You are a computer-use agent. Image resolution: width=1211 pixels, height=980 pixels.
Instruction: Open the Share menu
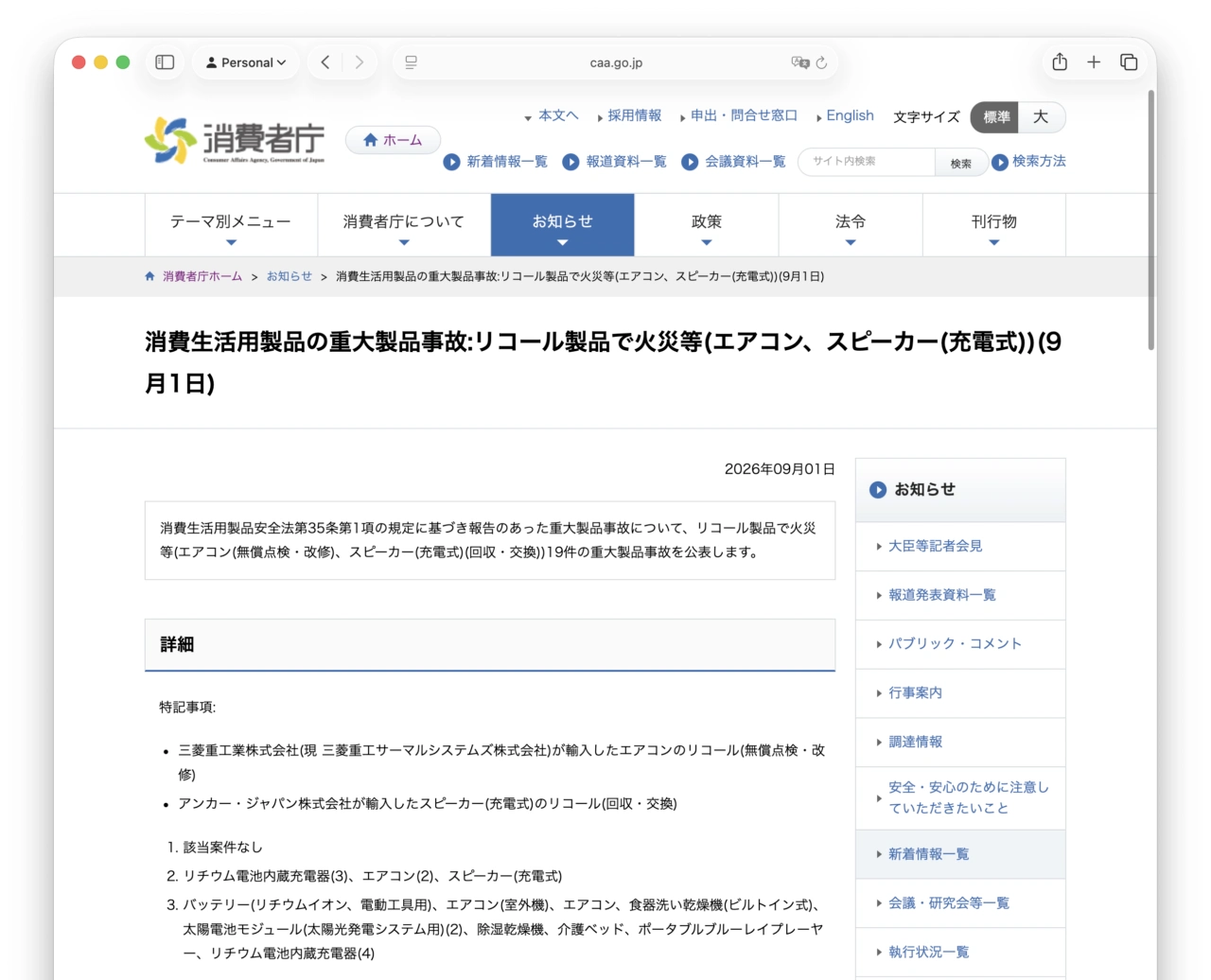pos(1060,61)
